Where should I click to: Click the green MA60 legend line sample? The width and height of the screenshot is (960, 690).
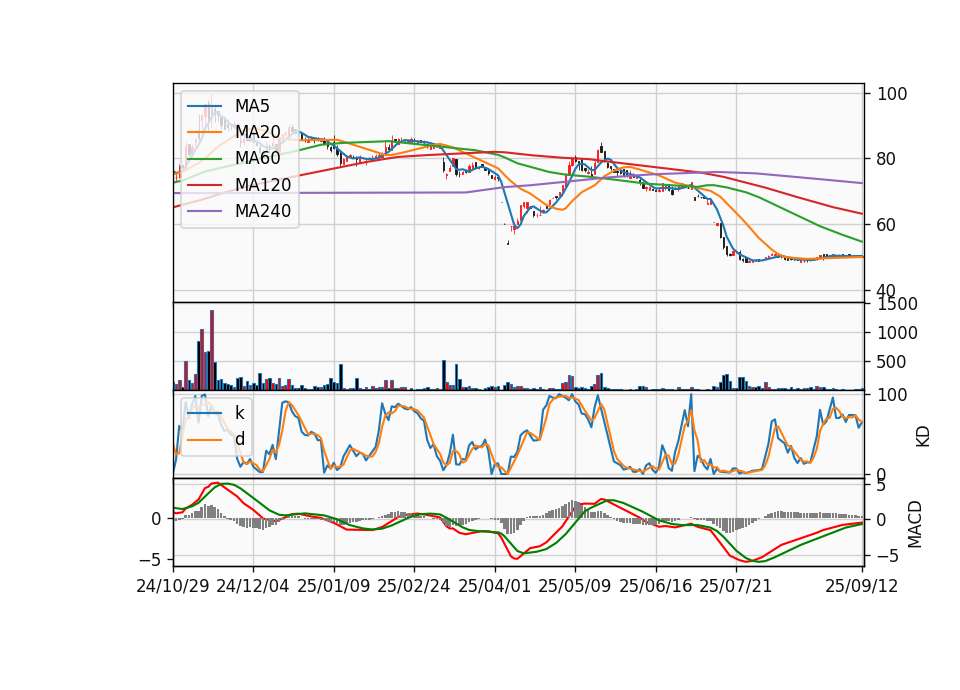point(204,158)
